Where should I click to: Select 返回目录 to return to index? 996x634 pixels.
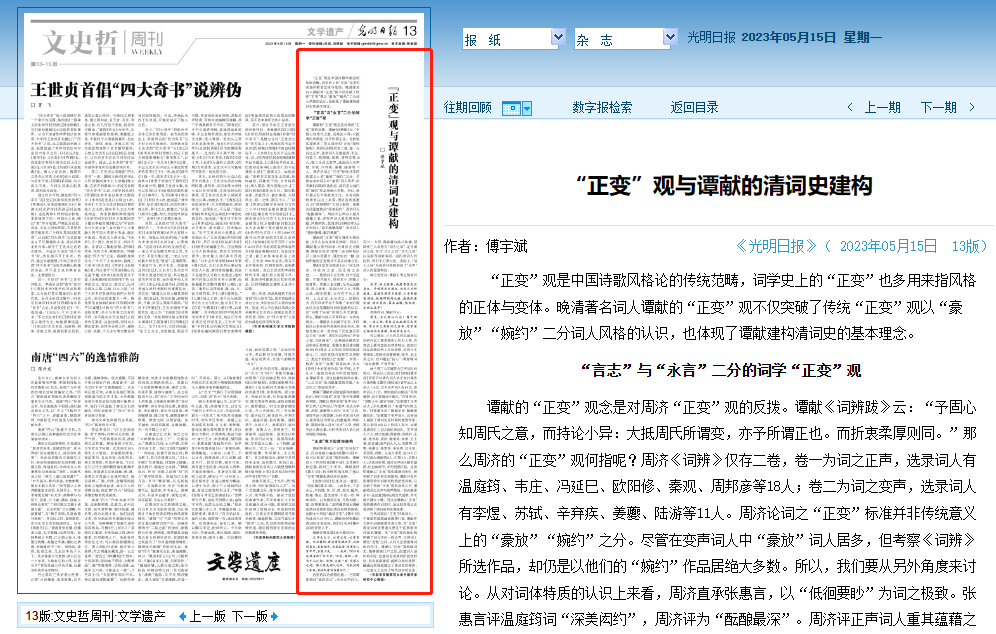pos(694,108)
